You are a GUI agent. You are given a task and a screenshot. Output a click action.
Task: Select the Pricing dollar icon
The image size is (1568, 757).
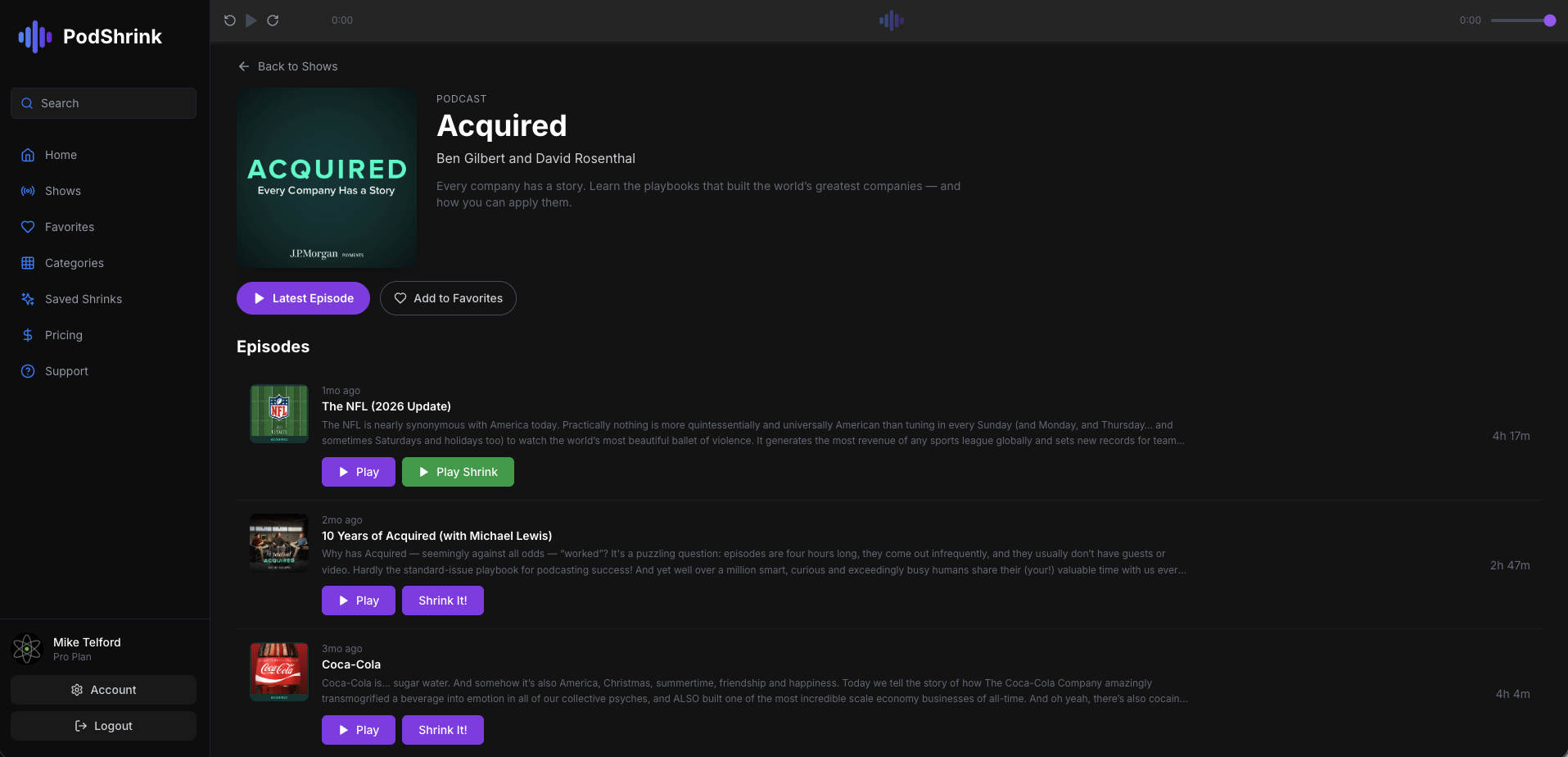(27, 335)
